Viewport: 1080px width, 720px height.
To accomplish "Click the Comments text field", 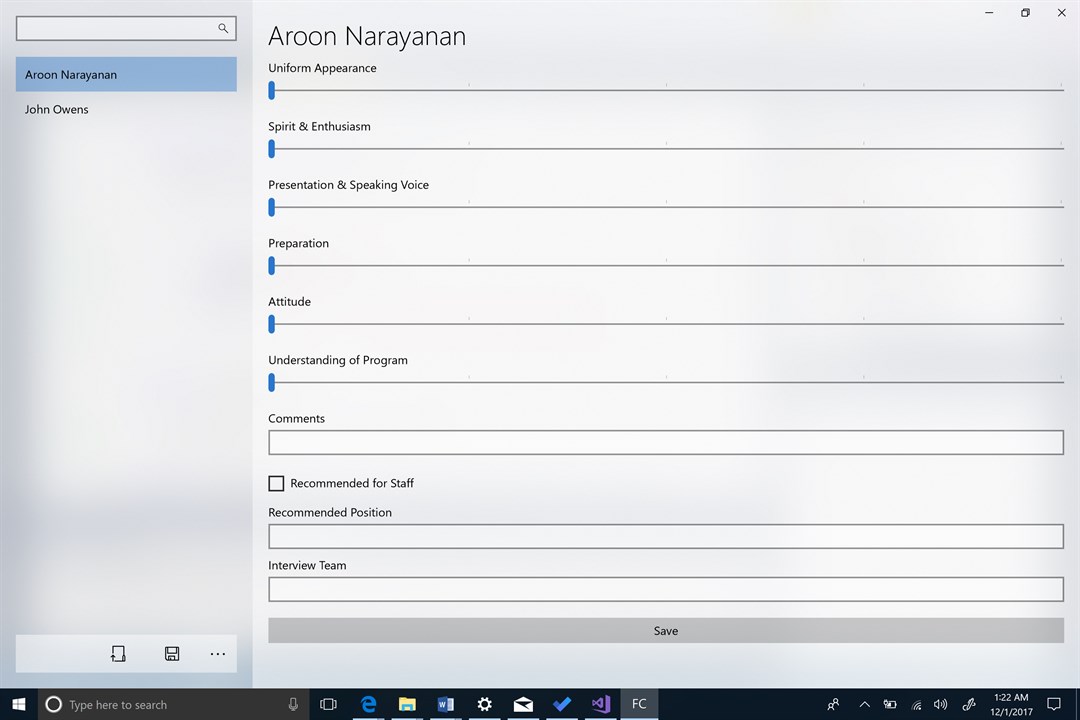I will point(666,442).
